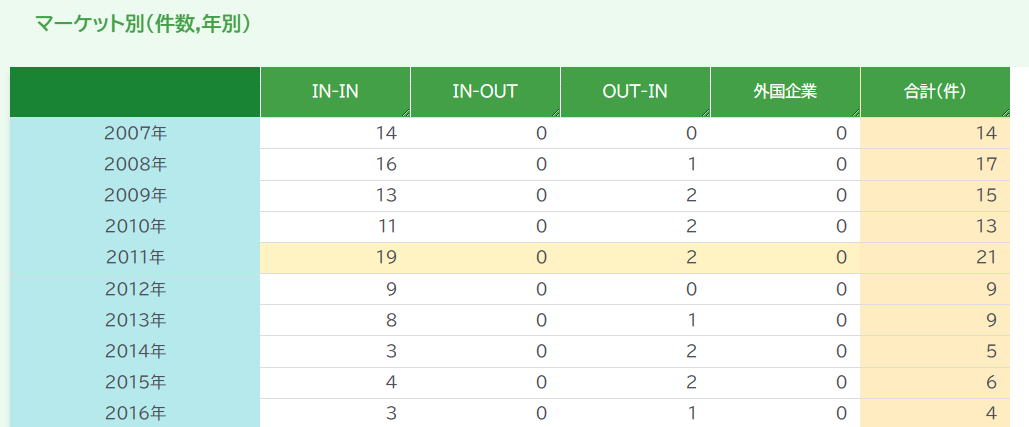Click the 合計 value 17 for 2008年
The width and height of the screenshot is (1029, 427).
coord(986,164)
